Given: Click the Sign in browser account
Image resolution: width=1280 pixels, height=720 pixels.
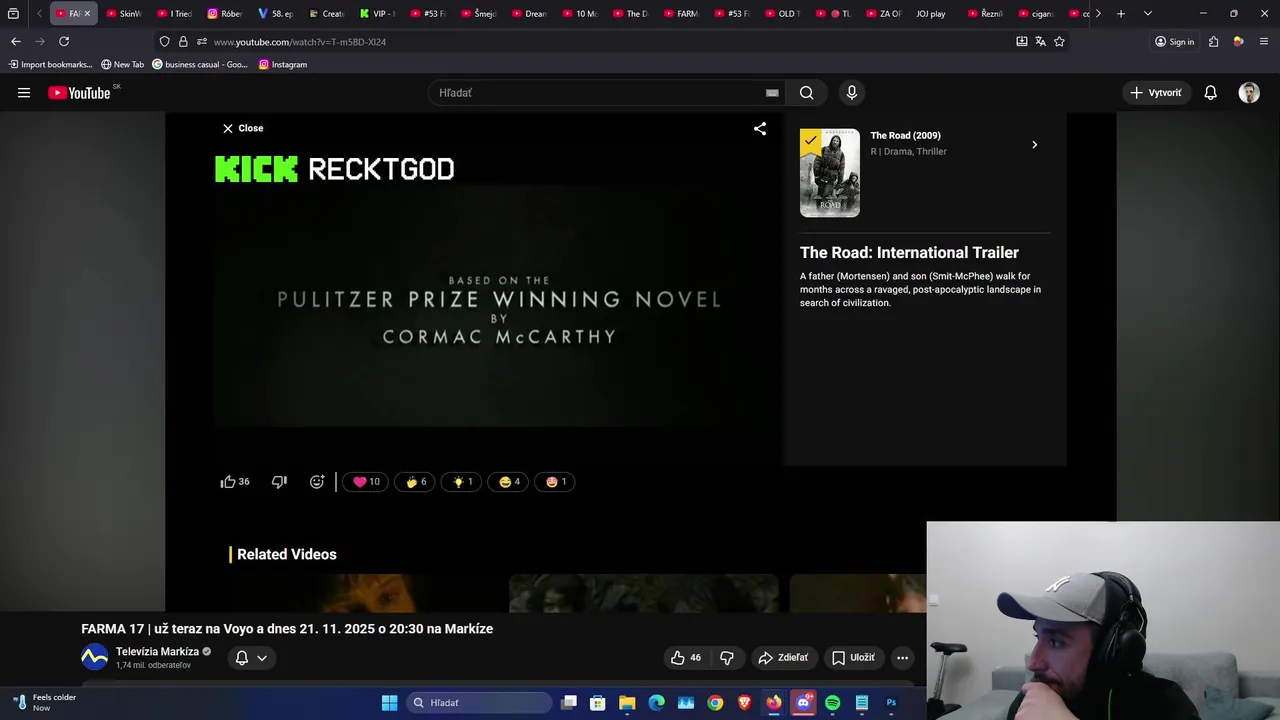Looking at the screenshot, I should (x=1175, y=42).
